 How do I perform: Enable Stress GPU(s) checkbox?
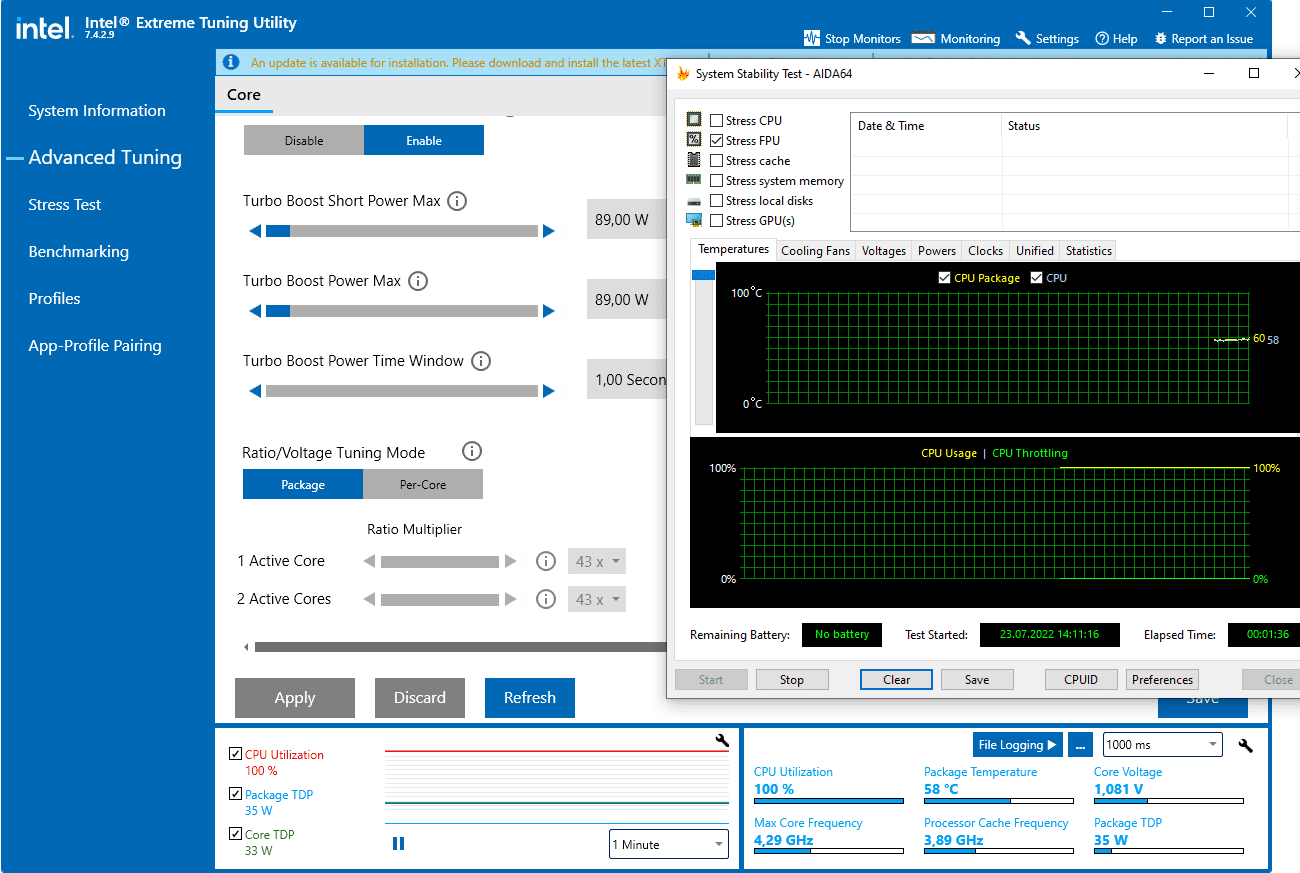[x=716, y=221]
